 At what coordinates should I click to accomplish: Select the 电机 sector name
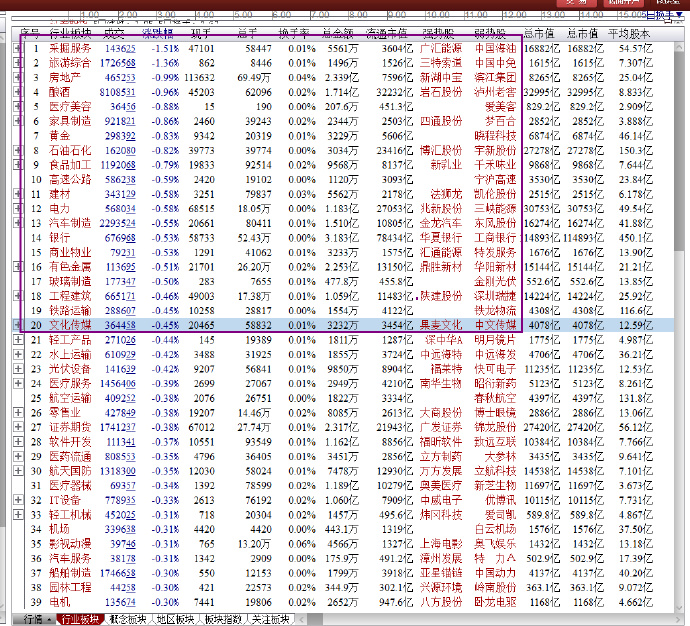(x=59, y=602)
